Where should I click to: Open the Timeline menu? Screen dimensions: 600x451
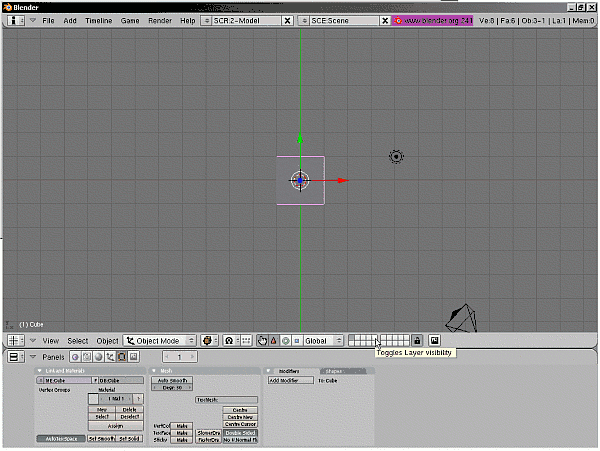pyautogui.click(x=99, y=21)
